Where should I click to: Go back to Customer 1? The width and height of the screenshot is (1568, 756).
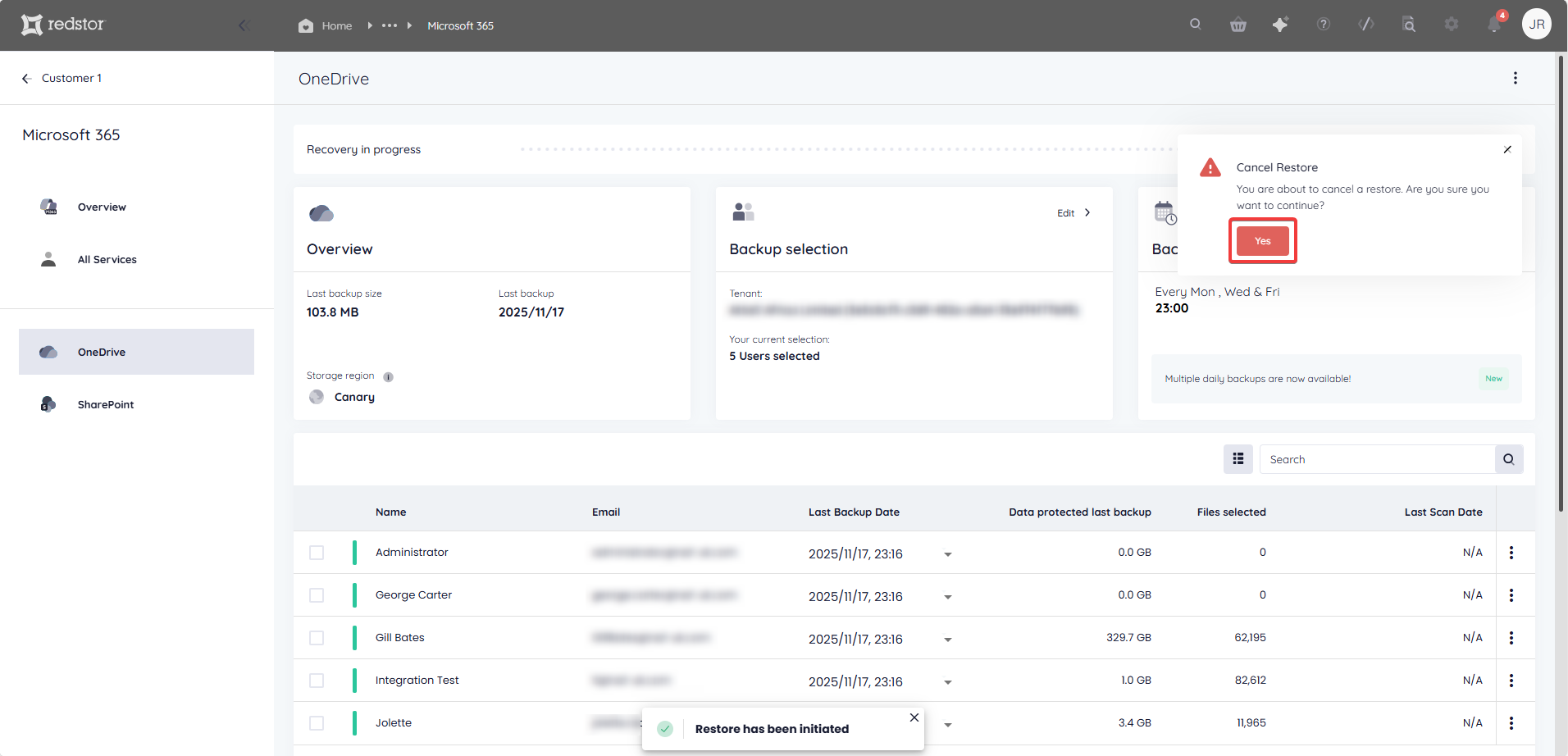point(62,78)
